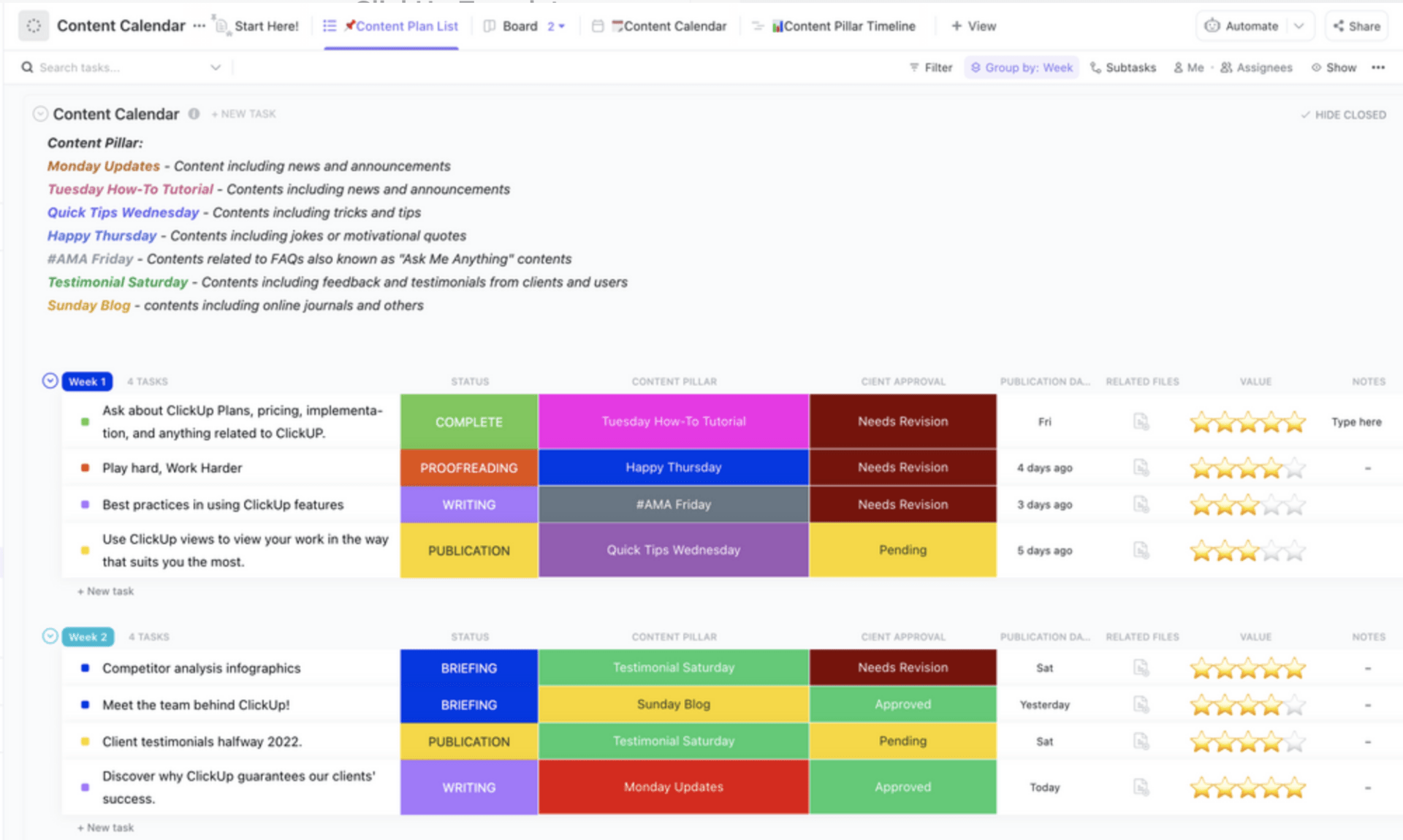Collapse Week 2 task group

click(x=52, y=635)
